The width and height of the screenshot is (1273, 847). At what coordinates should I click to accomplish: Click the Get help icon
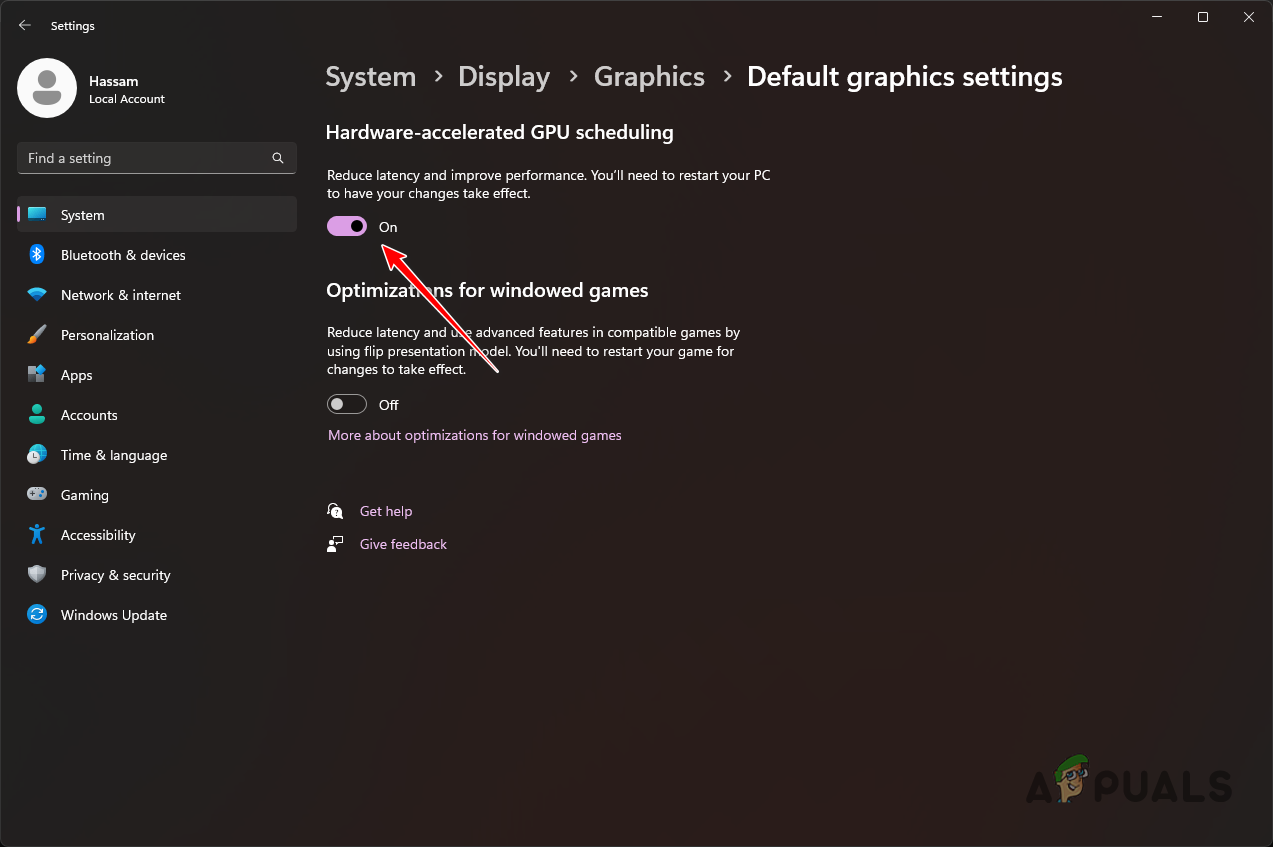pyautogui.click(x=335, y=510)
